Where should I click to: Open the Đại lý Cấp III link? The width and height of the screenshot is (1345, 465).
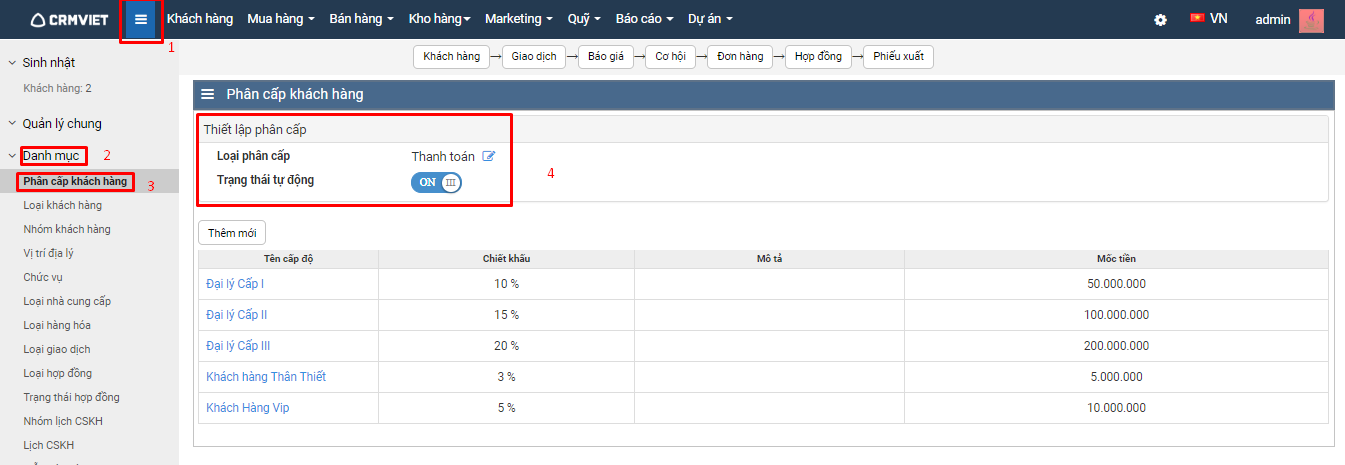(238, 346)
